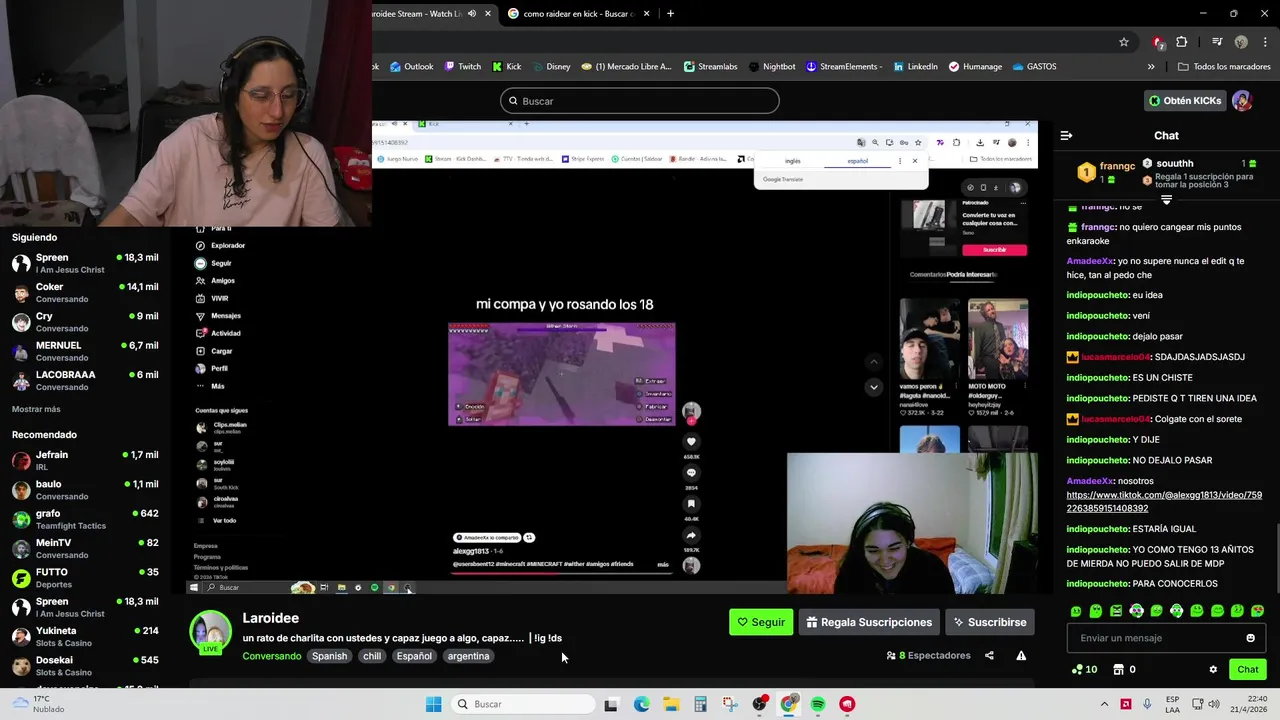
Task: Open Disney bookmark
Action: (x=551, y=67)
